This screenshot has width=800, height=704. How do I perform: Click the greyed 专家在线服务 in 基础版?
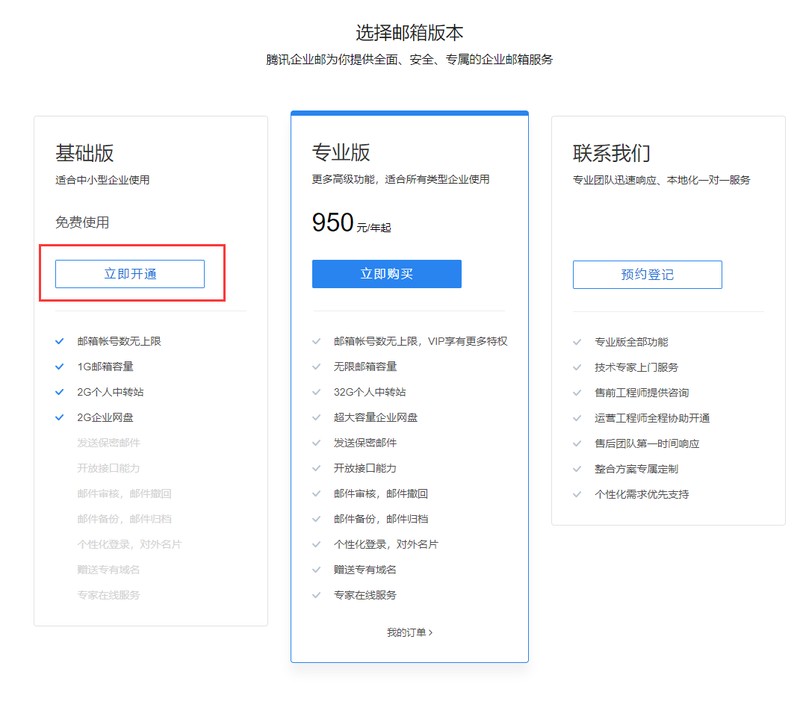[x=108, y=595]
